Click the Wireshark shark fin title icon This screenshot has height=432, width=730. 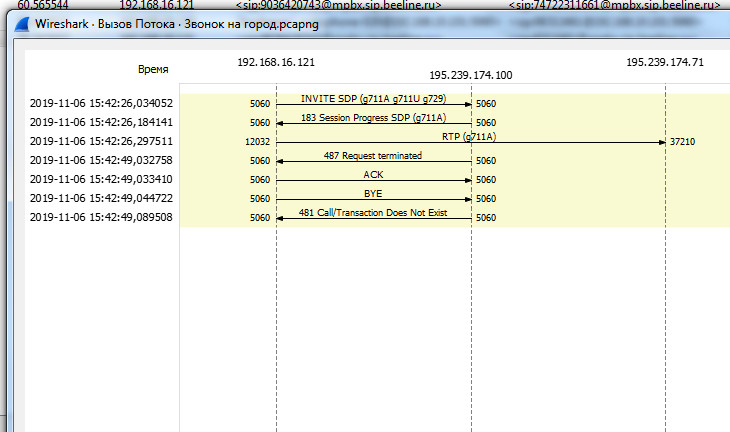tap(21, 24)
